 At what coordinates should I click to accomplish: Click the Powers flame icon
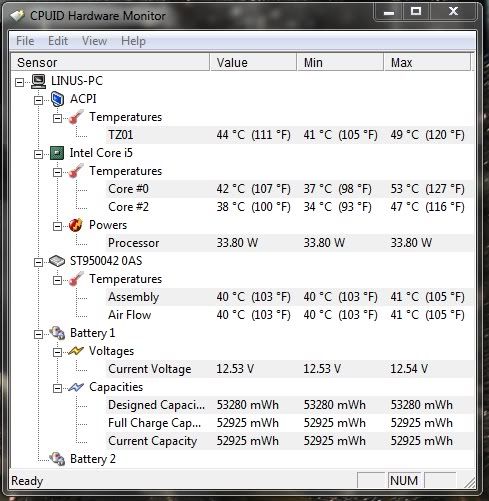tap(76, 225)
